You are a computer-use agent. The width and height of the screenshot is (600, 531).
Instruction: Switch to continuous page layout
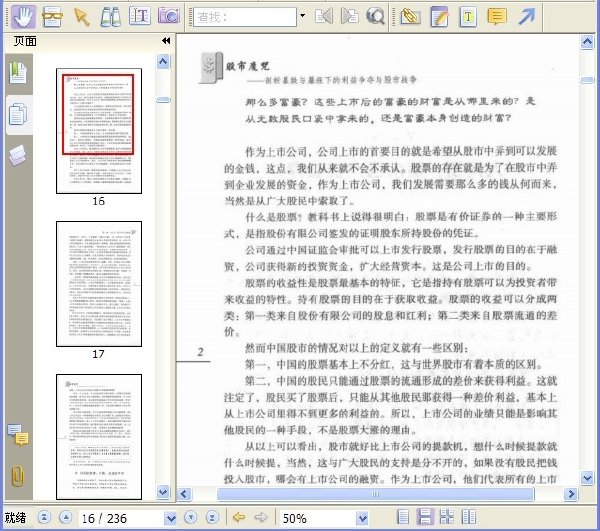(x=425, y=516)
